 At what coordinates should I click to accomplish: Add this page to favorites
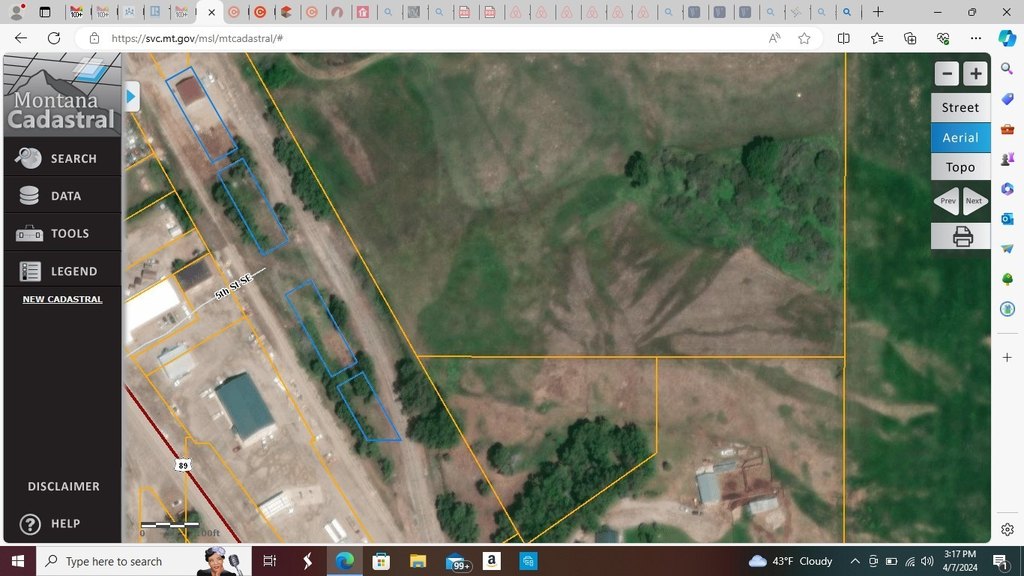tap(804, 38)
